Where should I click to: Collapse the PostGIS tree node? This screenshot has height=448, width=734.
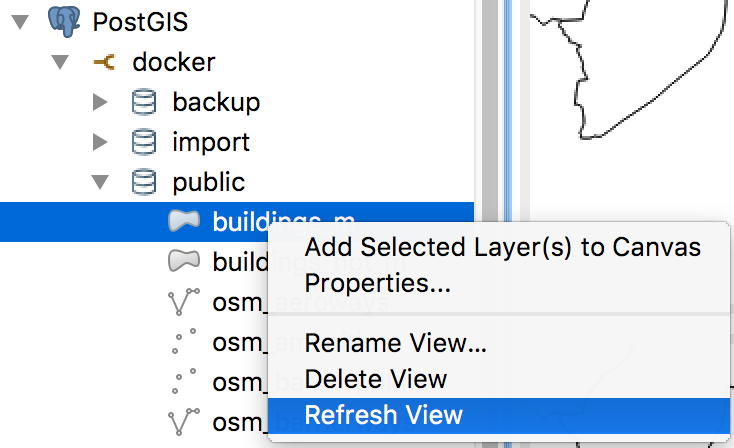(x=20, y=22)
